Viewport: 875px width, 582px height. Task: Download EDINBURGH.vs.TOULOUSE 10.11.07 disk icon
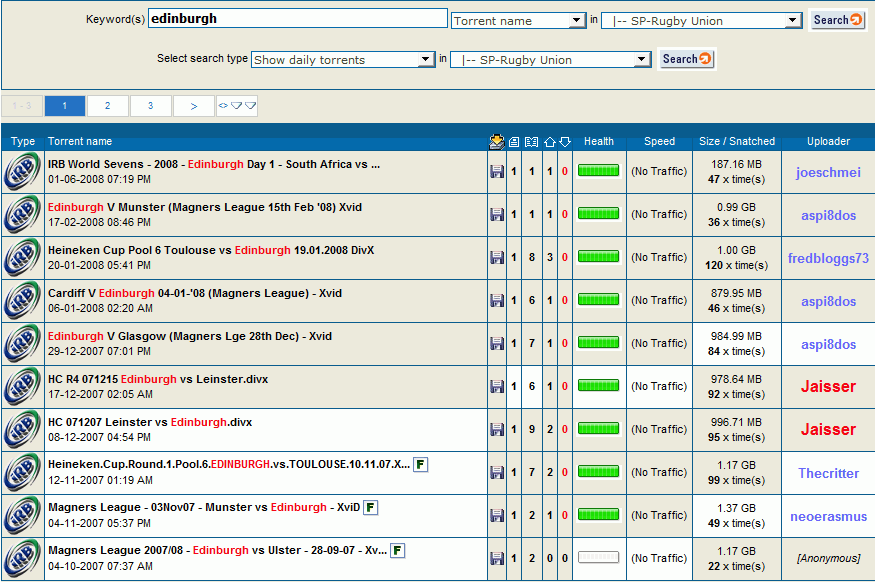point(497,472)
